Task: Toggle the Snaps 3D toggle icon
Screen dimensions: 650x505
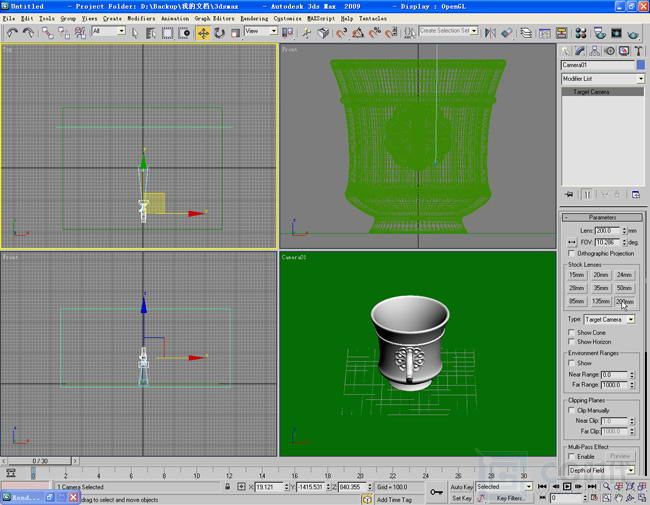Action: 341,33
